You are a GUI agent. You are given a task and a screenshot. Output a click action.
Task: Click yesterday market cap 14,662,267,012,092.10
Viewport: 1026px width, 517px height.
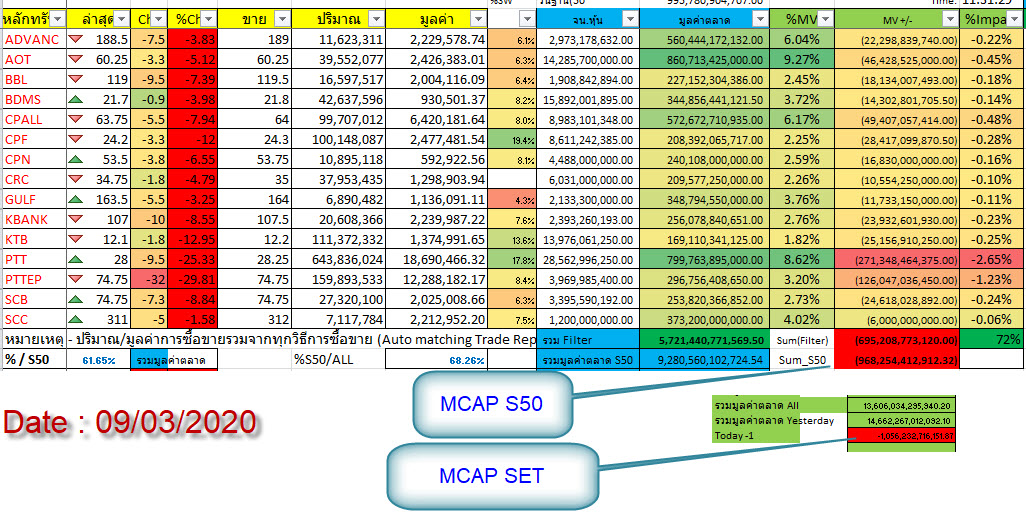pos(900,420)
